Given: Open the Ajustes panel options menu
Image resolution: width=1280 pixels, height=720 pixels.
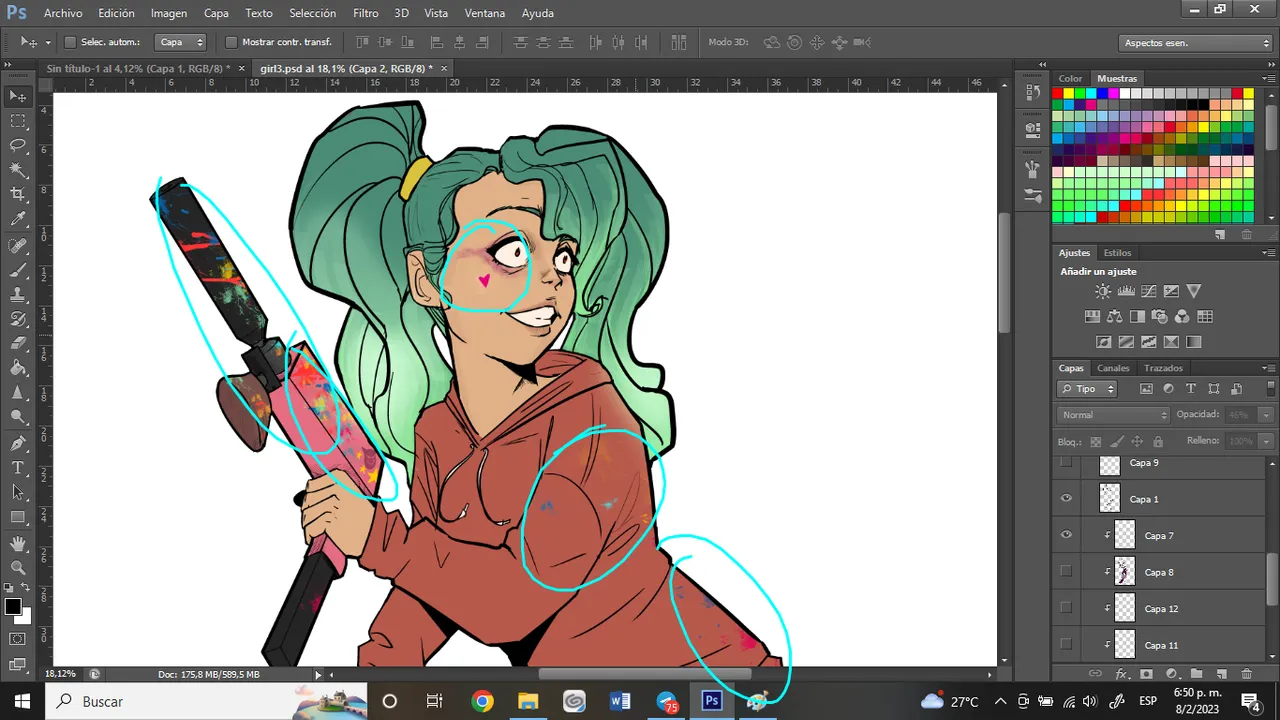Looking at the screenshot, I should [1269, 253].
